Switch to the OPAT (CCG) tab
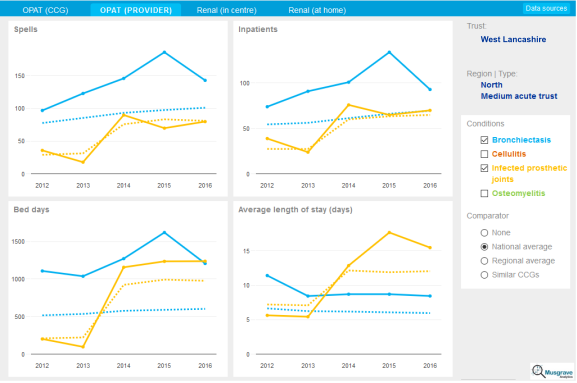The width and height of the screenshot is (577, 383). pyautogui.click(x=45, y=10)
